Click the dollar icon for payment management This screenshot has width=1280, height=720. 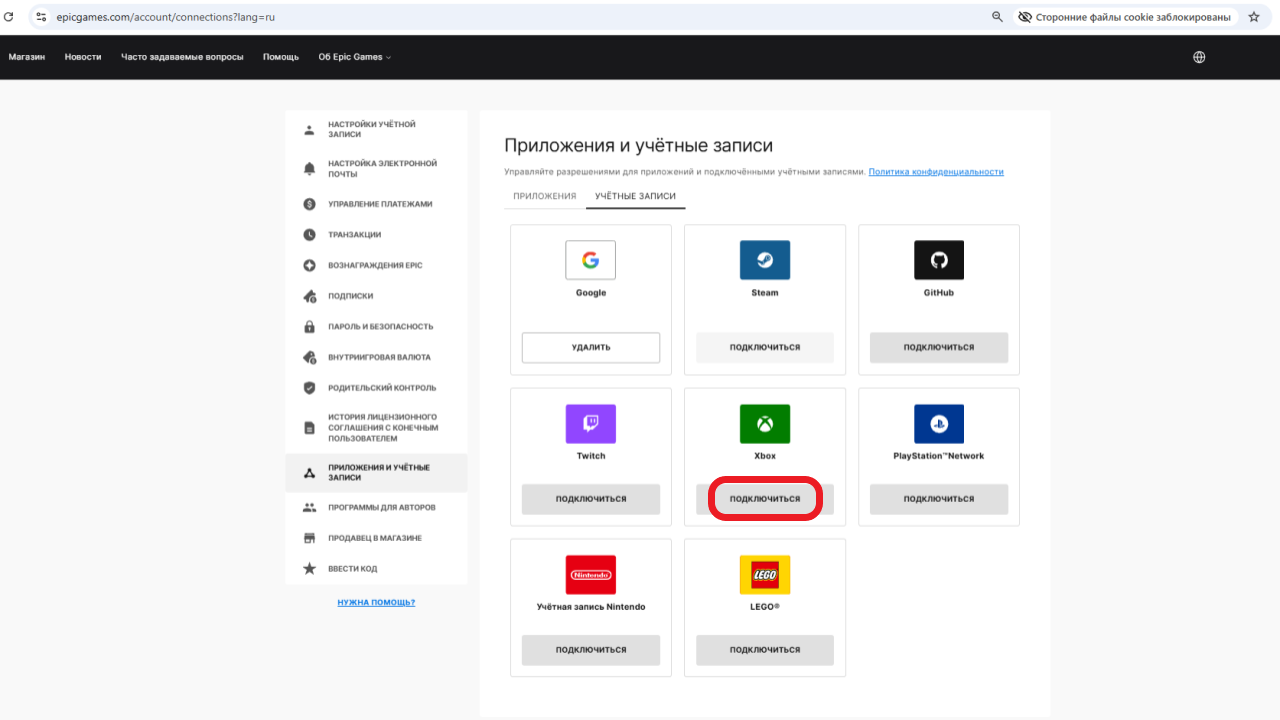(309, 204)
